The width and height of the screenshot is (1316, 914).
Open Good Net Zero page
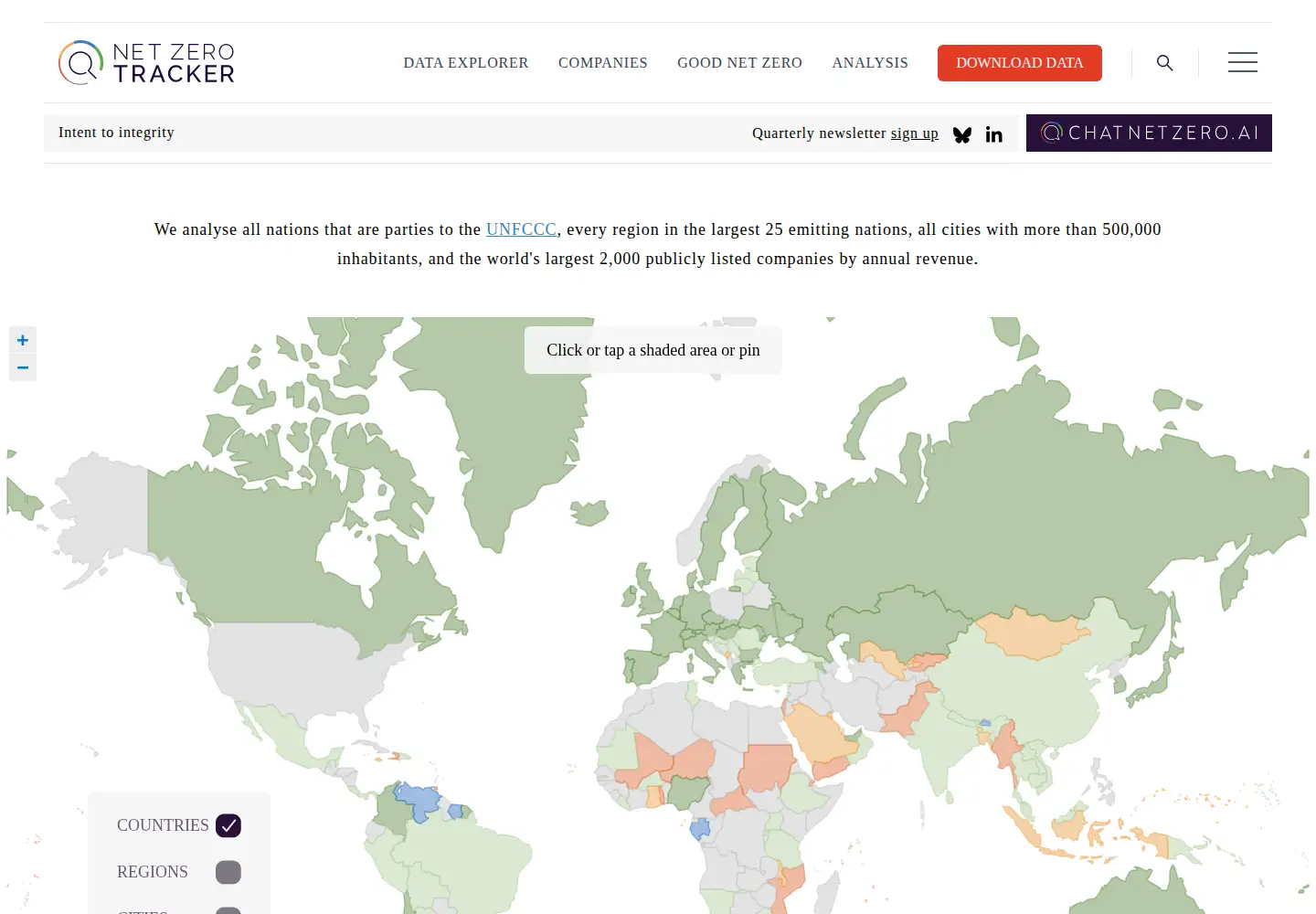(x=739, y=62)
